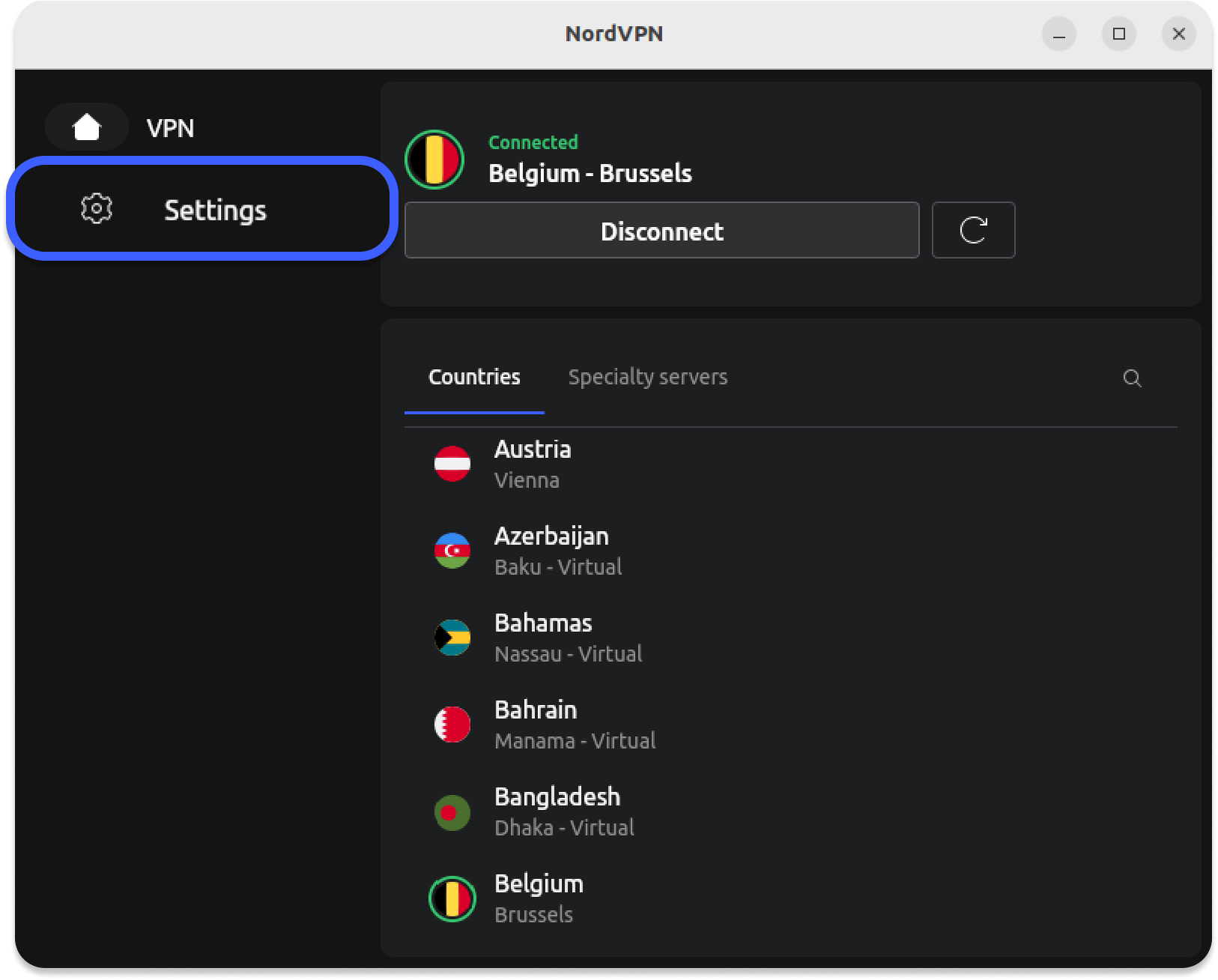Click the reconnect refresh icon button
1218x980 pixels.
[x=973, y=230]
